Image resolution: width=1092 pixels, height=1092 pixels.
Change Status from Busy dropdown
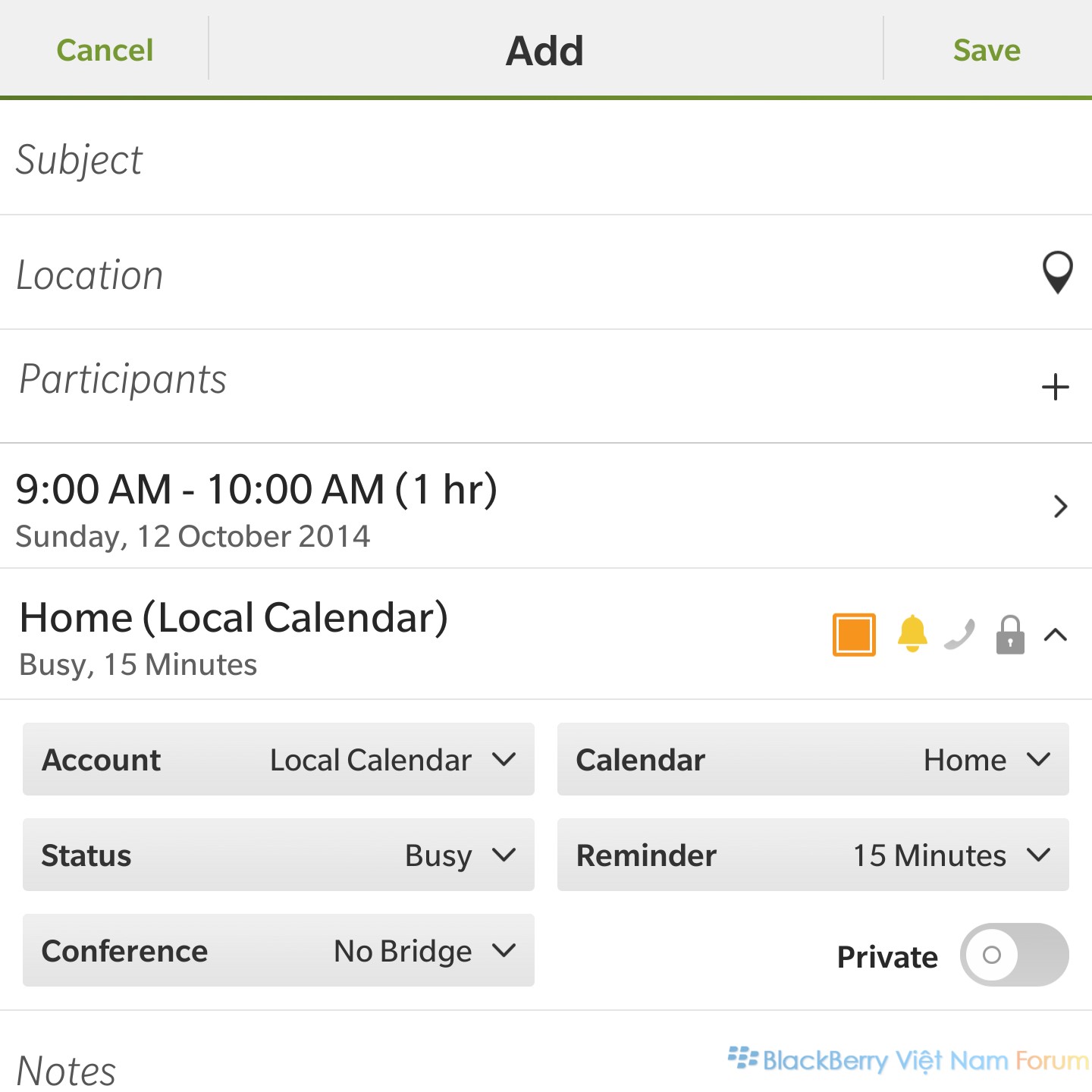point(278,855)
